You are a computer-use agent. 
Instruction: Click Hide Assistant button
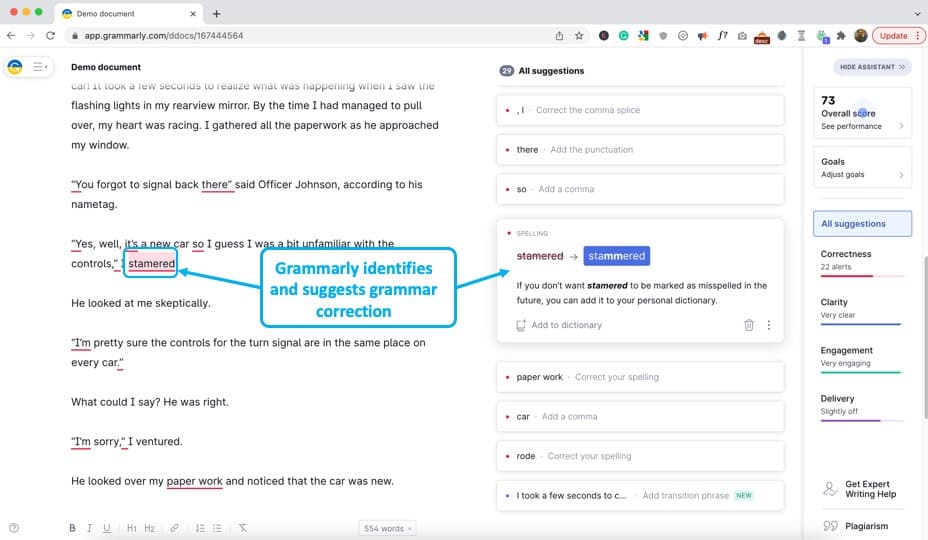coord(872,67)
